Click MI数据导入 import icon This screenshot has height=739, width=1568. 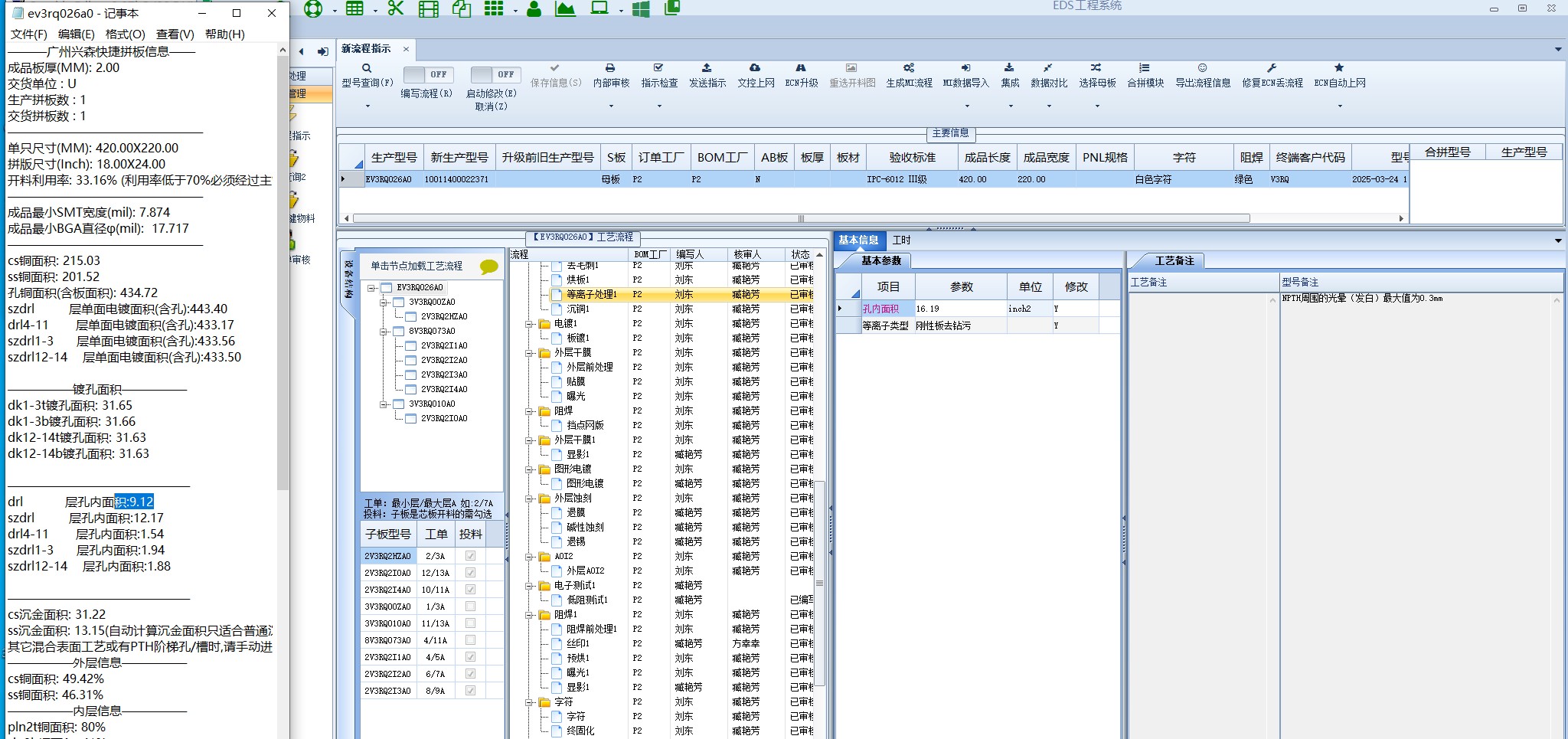click(965, 68)
